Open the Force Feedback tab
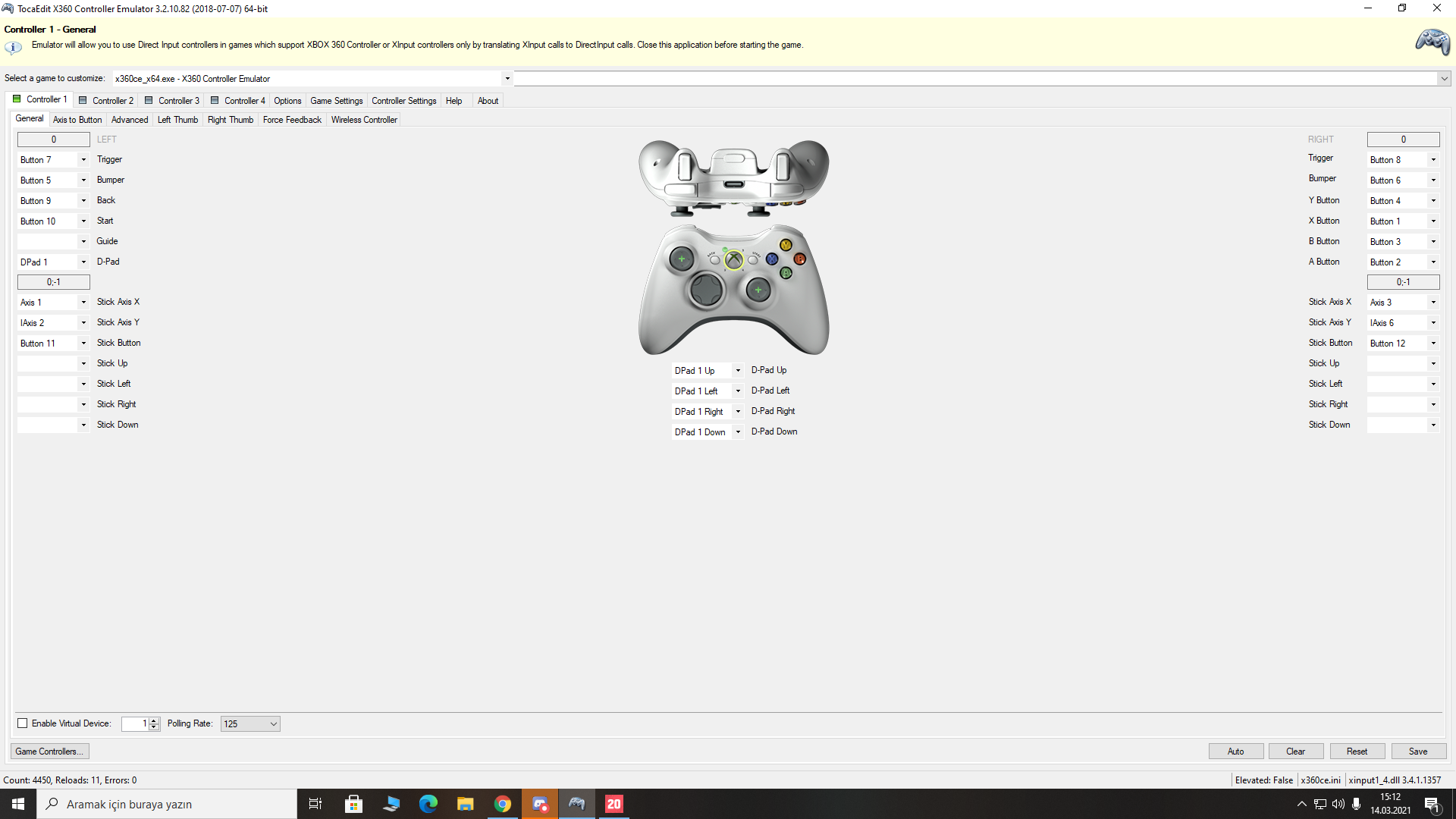1456x819 pixels. [x=292, y=120]
